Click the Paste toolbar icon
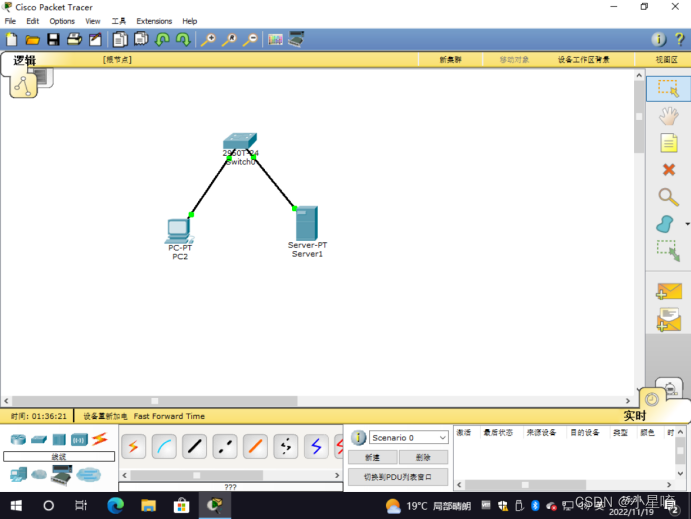The width and height of the screenshot is (691, 519). [141, 39]
